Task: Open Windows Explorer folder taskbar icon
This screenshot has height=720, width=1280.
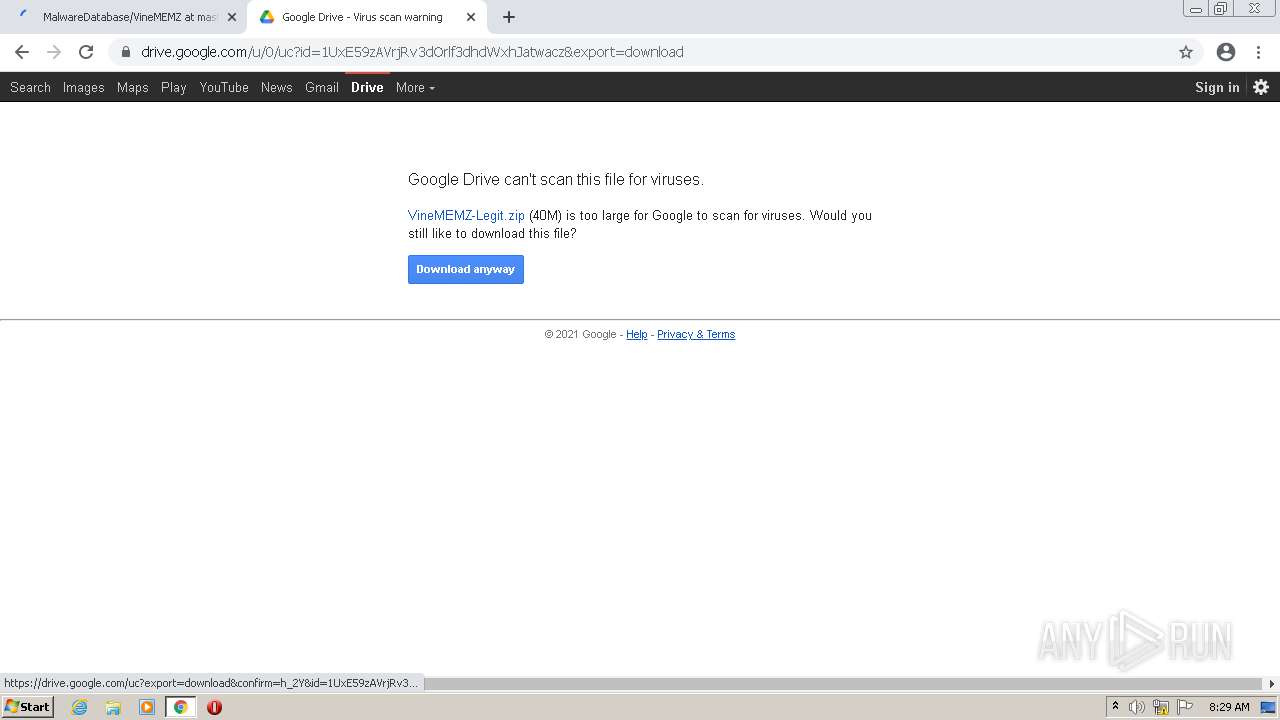Action: (x=113, y=707)
